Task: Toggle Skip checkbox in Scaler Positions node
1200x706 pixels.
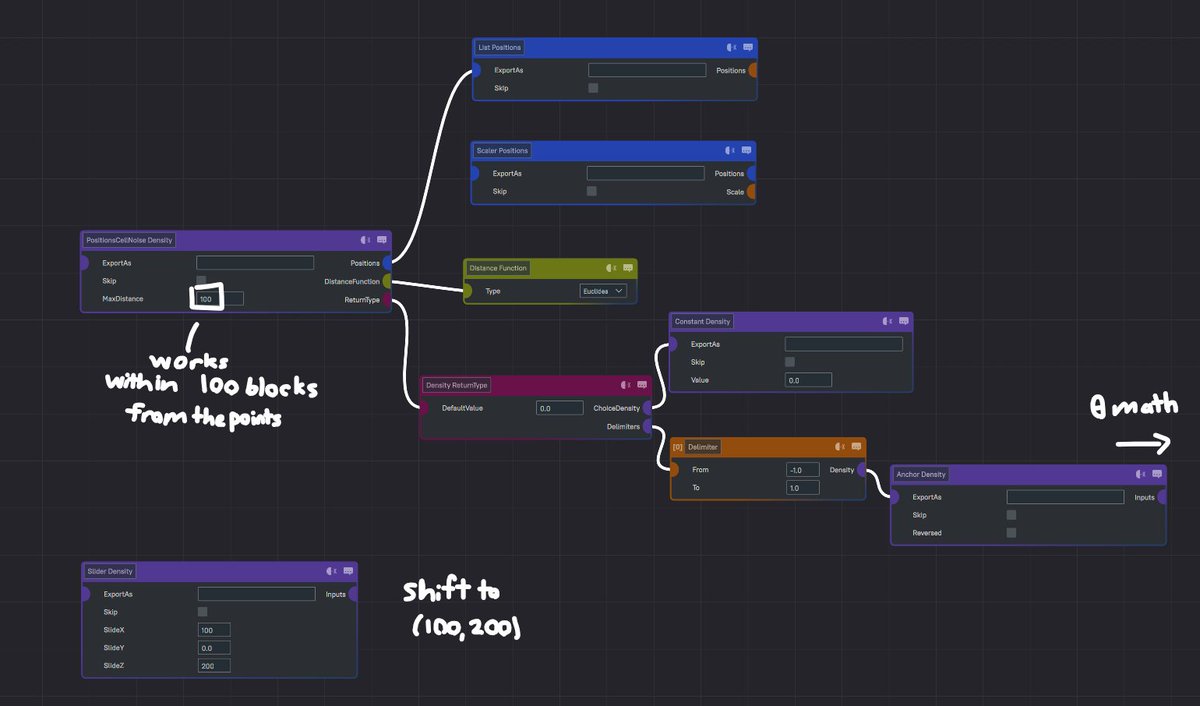Action: [x=592, y=191]
